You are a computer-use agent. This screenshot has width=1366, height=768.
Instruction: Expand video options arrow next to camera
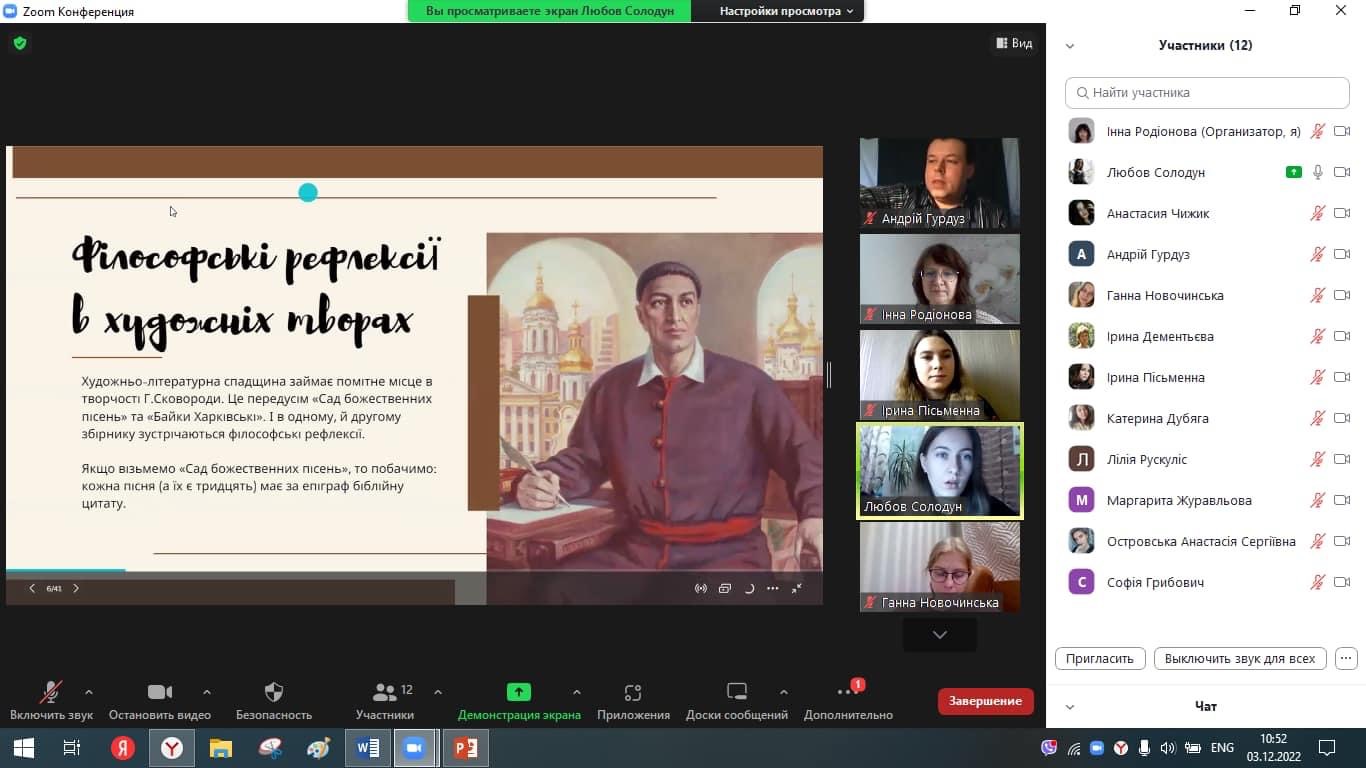pos(207,692)
